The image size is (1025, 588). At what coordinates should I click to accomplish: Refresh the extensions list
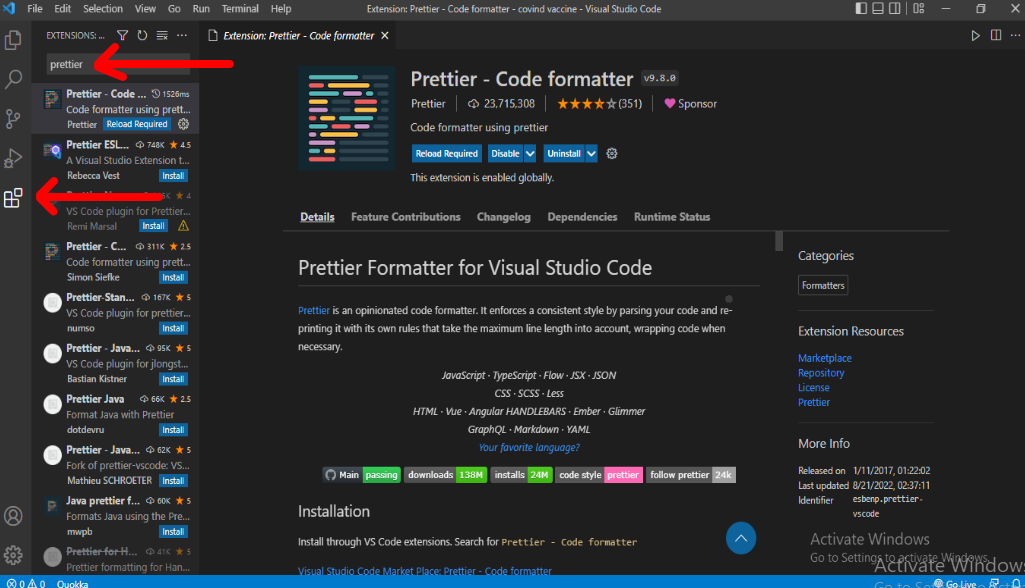click(x=141, y=35)
